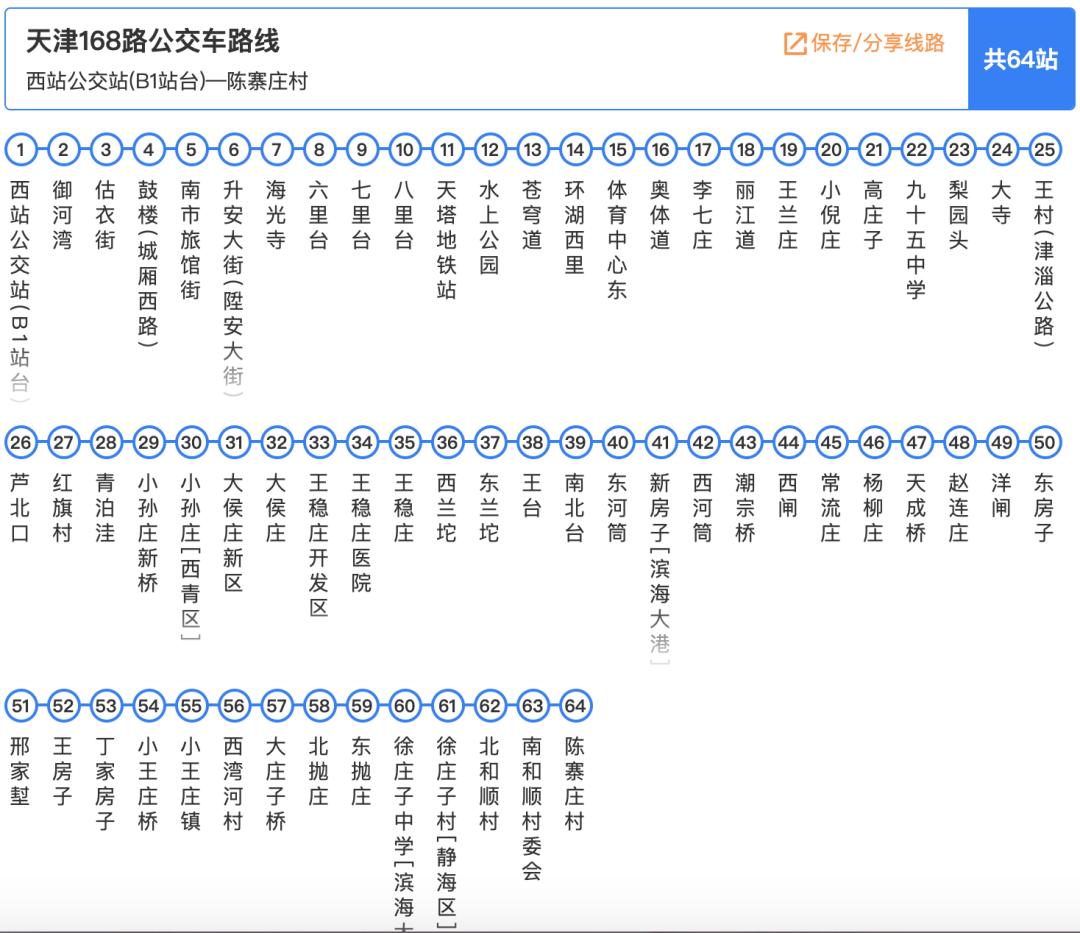Image resolution: width=1080 pixels, height=933 pixels.
Task: Click the save/share route icon
Action: coord(795,43)
